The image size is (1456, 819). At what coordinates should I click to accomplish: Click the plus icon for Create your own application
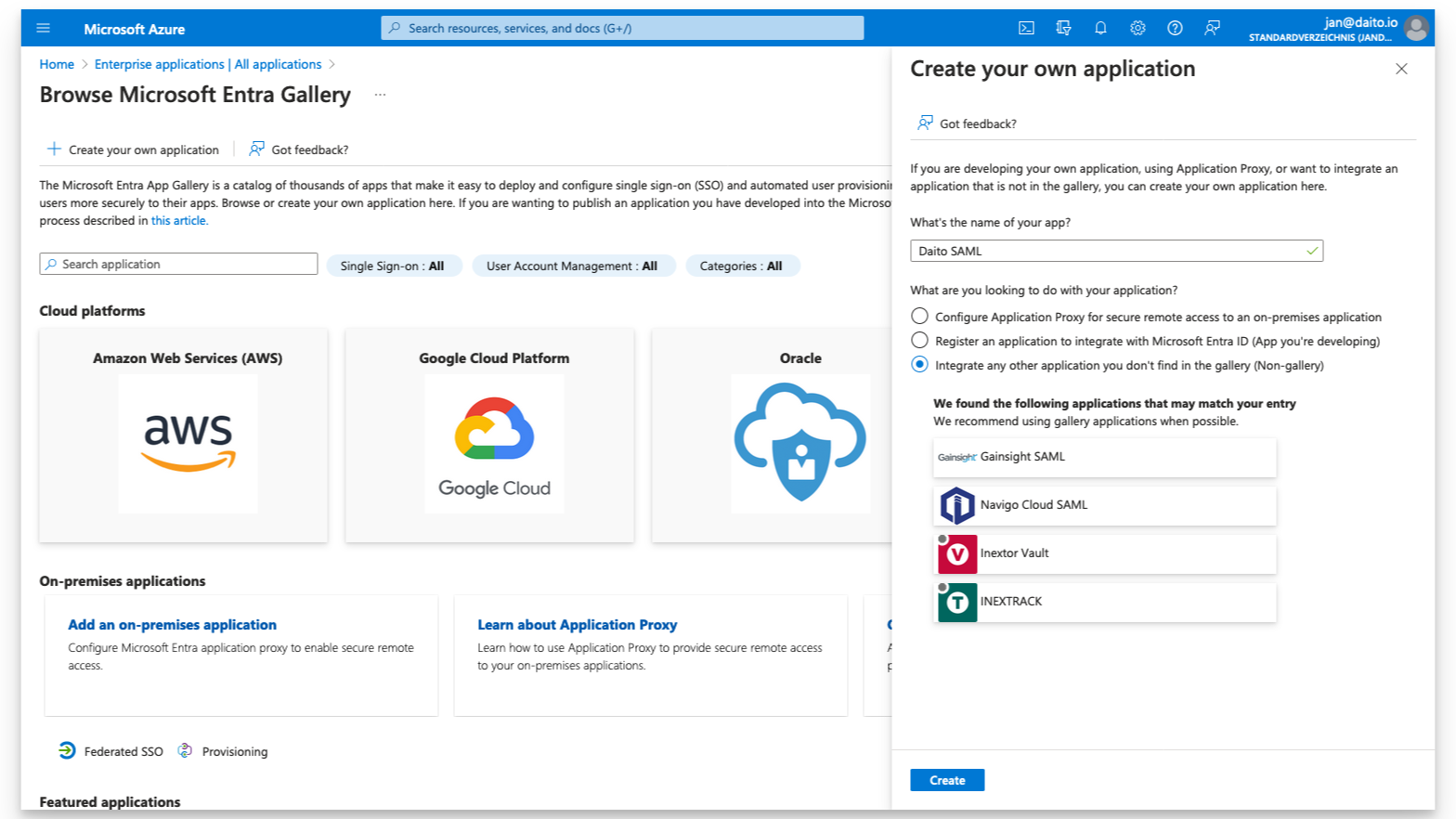[54, 149]
